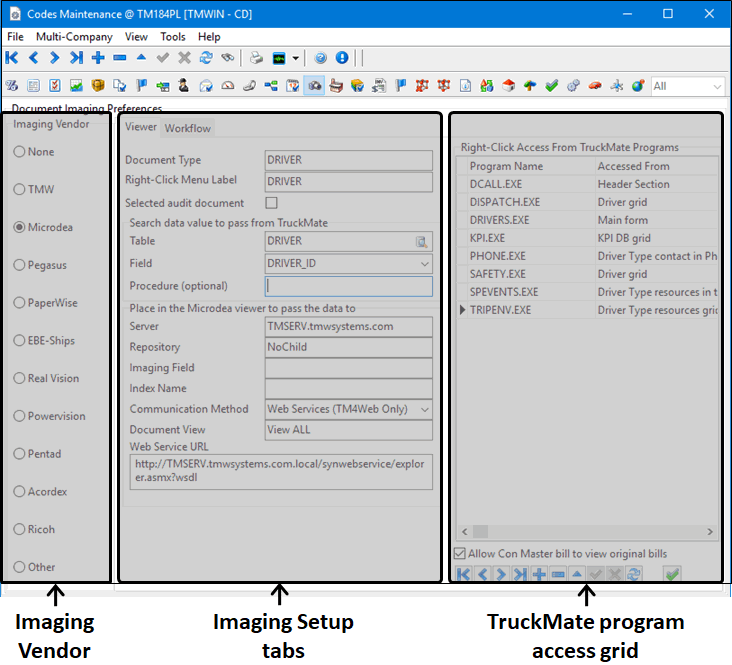Click the program grid horizontal scrollbar right arrow
This screenshot has width=732, height=665.
pos(711,532)
